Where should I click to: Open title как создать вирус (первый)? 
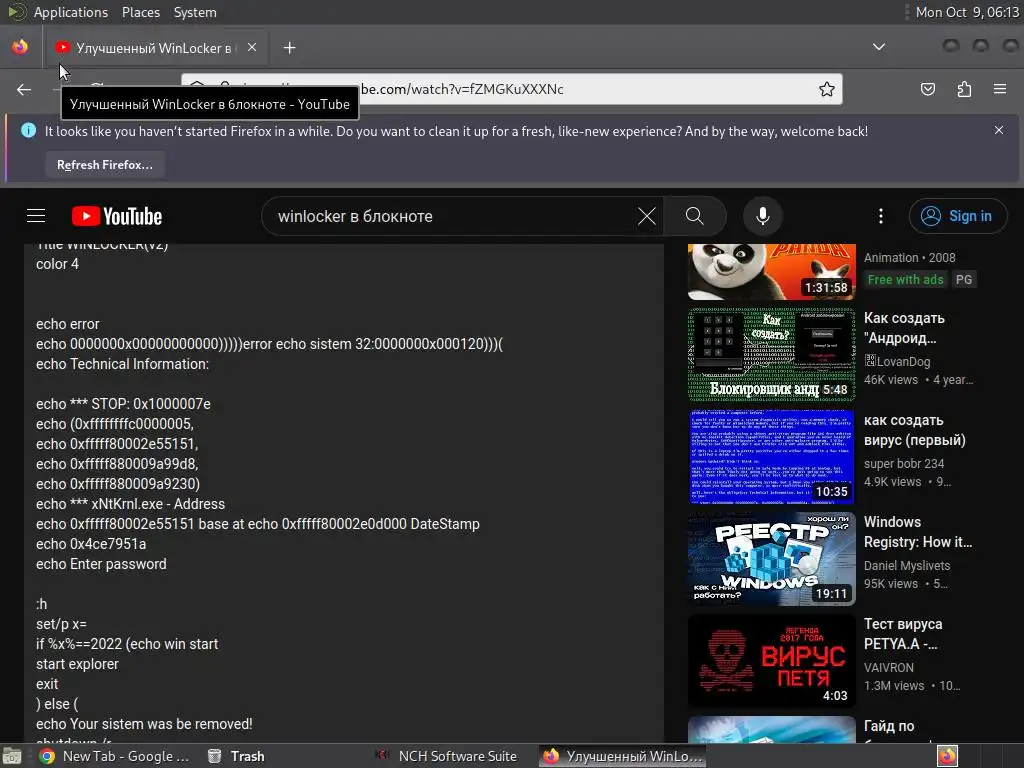(914, 430)
